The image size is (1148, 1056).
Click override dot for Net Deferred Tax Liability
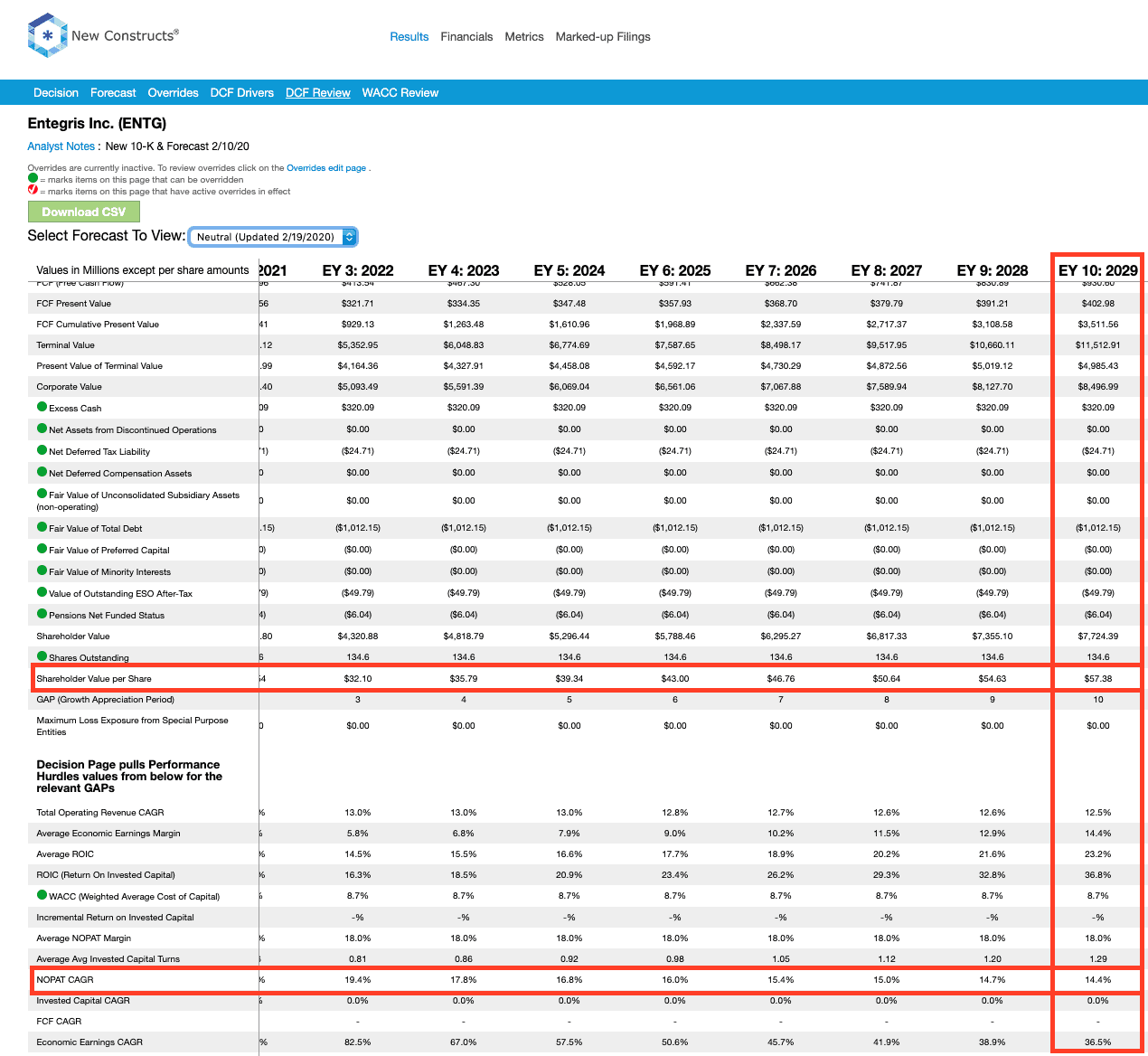[x=42, y=450]
